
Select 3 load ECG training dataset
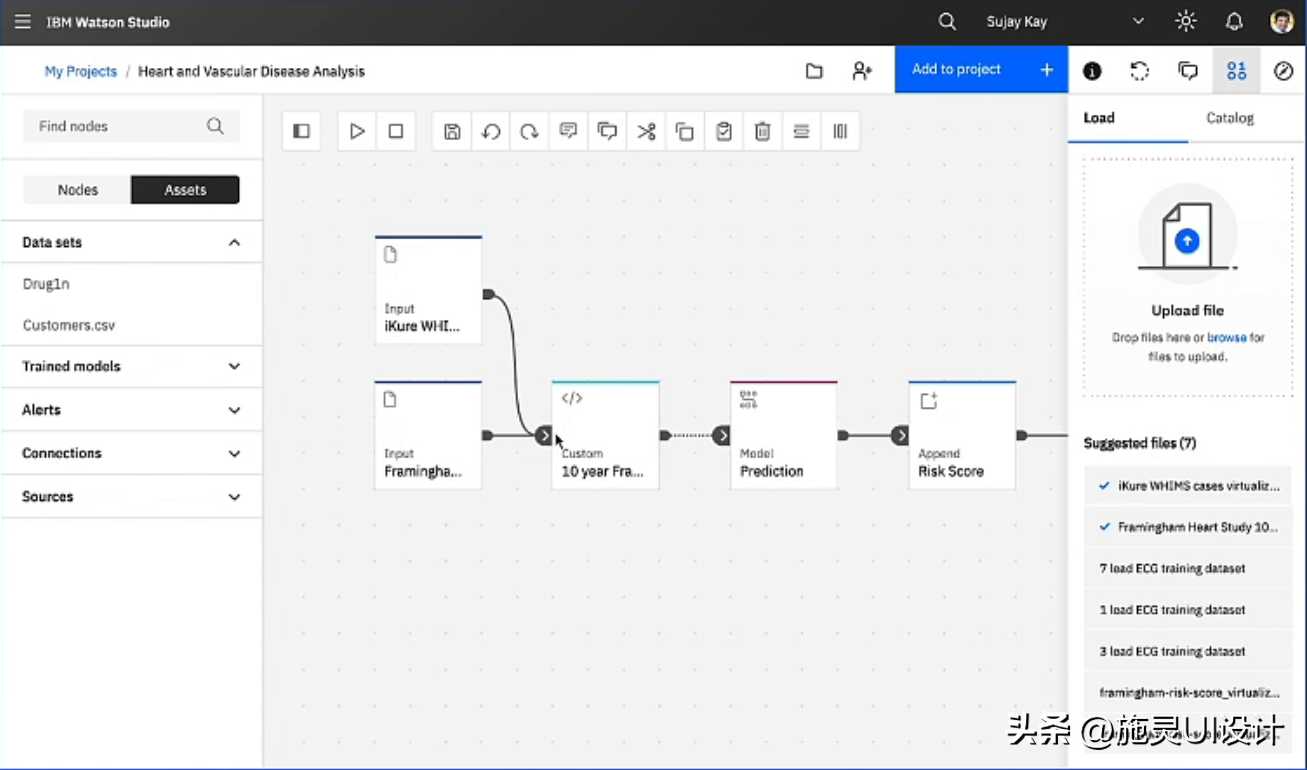point(1188,651)
